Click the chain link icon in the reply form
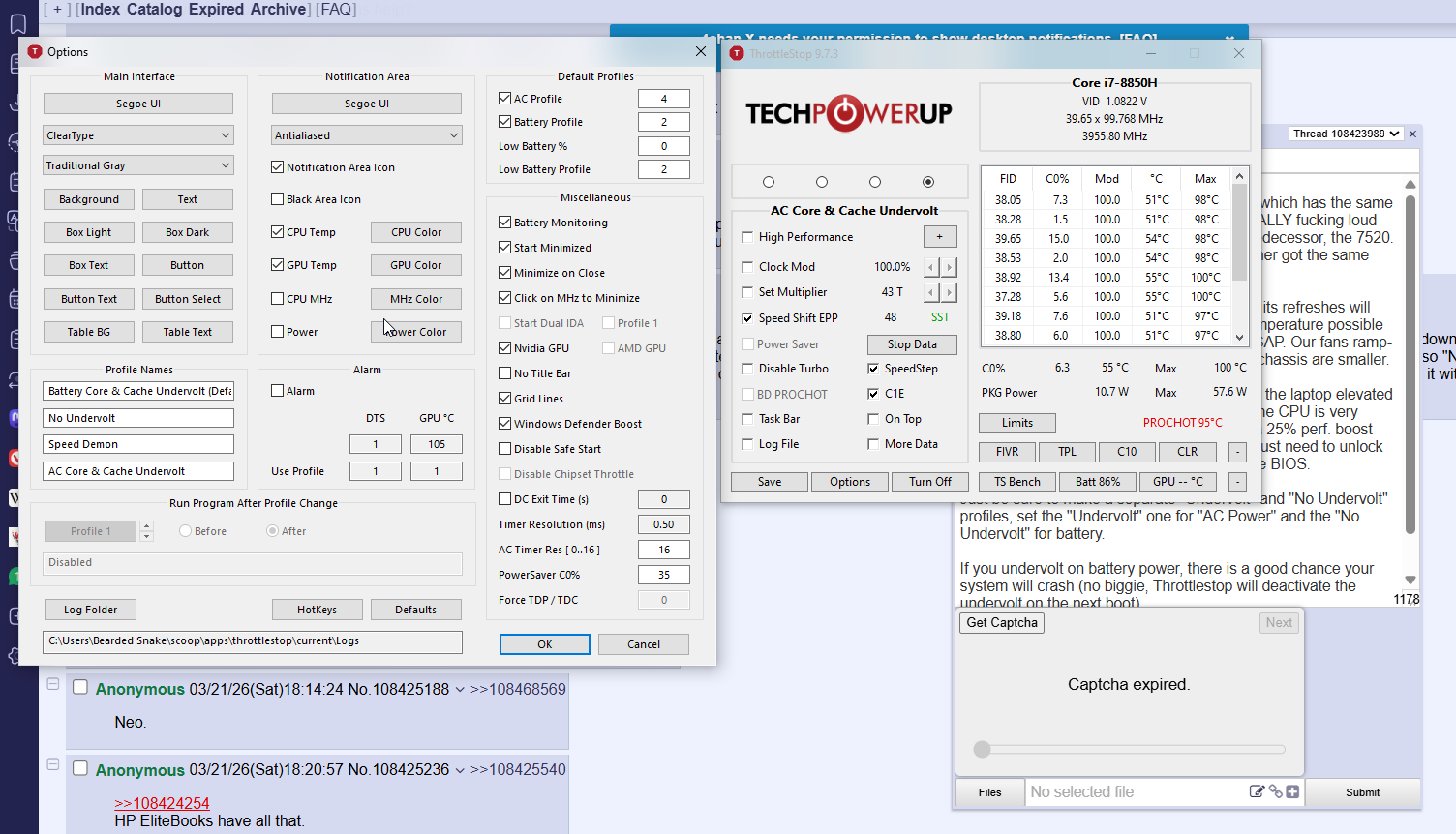Viewport: 1456px width, 834px height. [1275, 791]
